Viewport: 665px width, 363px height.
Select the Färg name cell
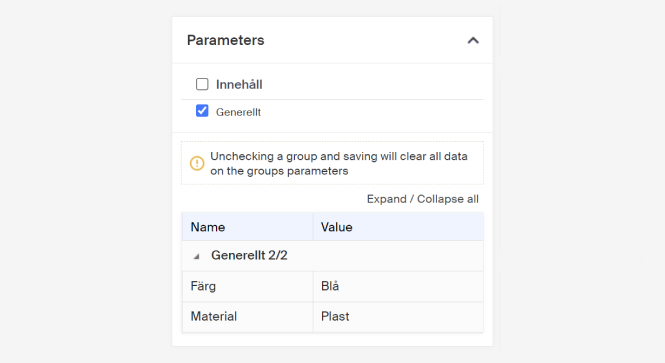[x=248, y=286]
